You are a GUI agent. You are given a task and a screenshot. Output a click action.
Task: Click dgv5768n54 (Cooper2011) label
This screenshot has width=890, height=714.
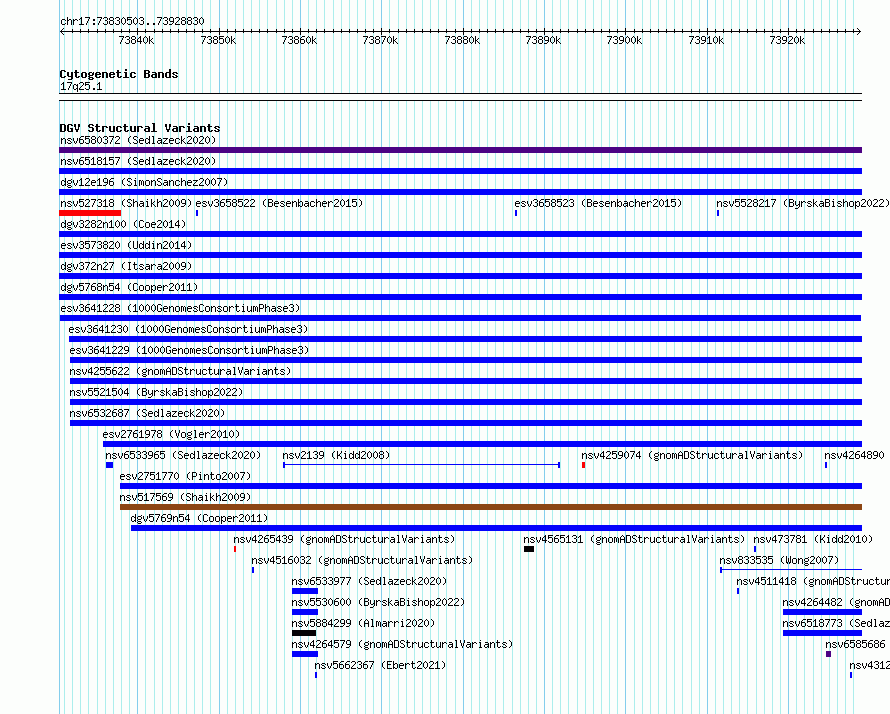129,287
